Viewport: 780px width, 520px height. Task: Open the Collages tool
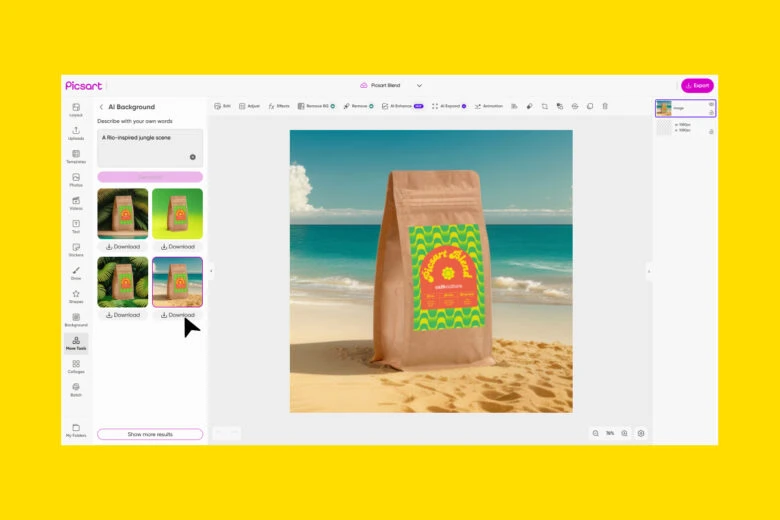point(76,366)
